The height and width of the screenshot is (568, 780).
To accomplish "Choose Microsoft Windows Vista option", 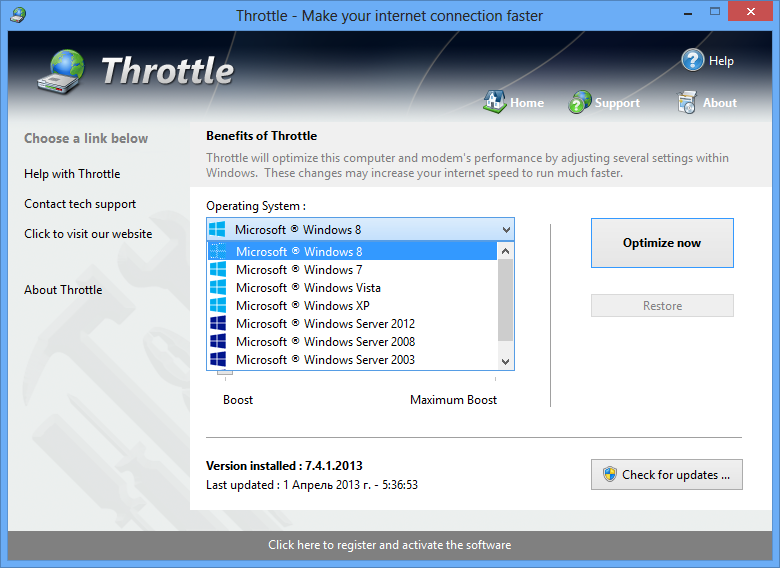I will (352, 287).
